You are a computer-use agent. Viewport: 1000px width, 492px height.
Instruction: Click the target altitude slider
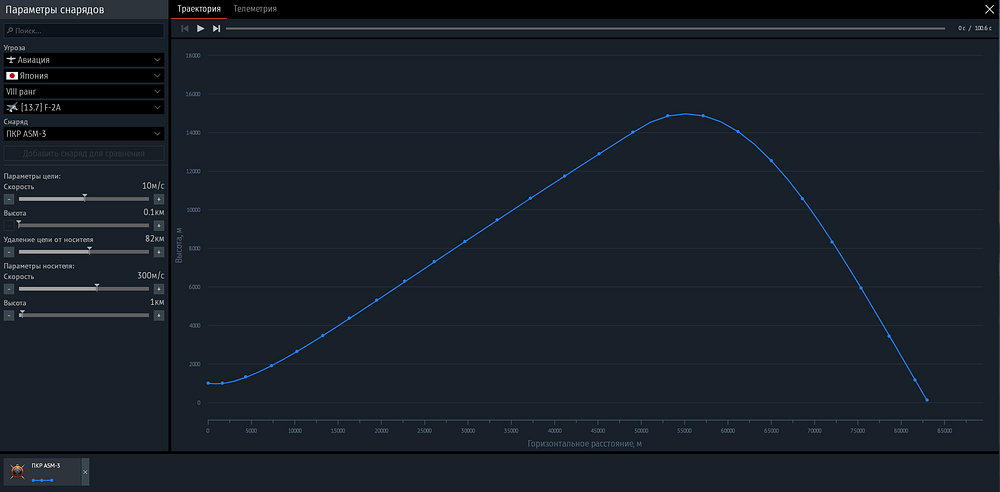(x=84, y=225)
